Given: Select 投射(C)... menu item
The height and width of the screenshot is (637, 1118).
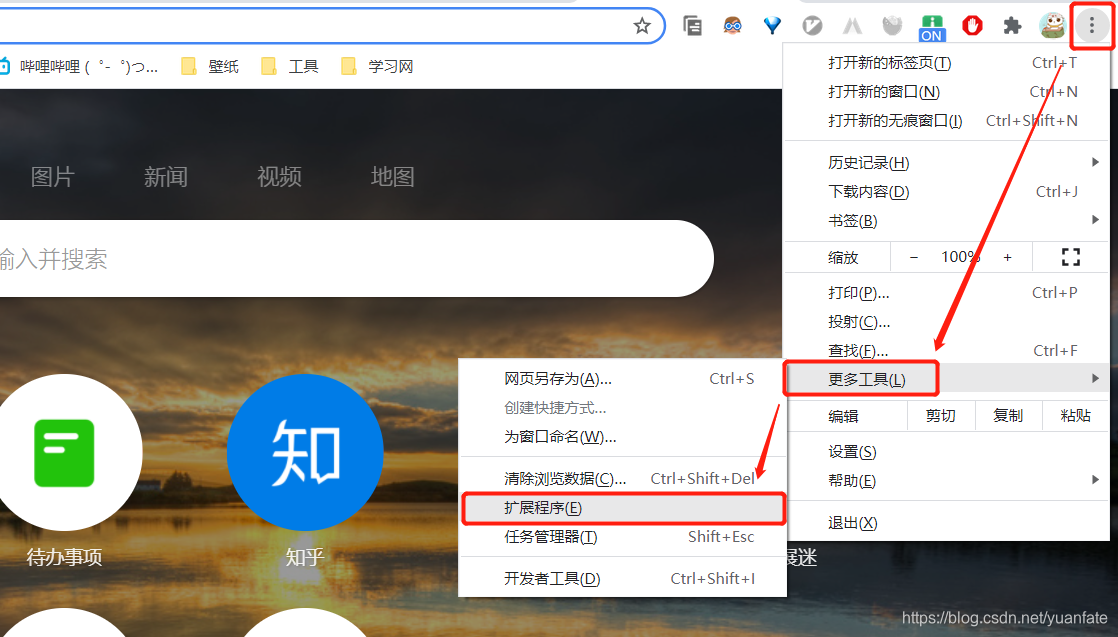Looking at the screenshot, I should [x=947, y=322].
